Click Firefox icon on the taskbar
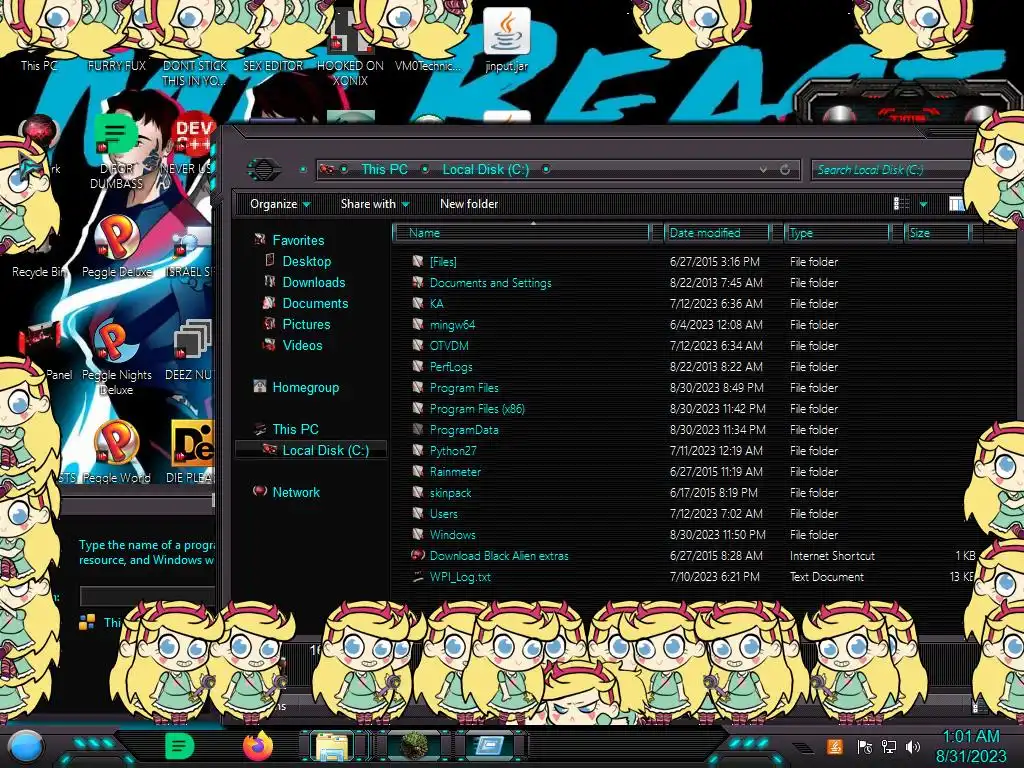1024x768 pixels. tap(258, 746)
